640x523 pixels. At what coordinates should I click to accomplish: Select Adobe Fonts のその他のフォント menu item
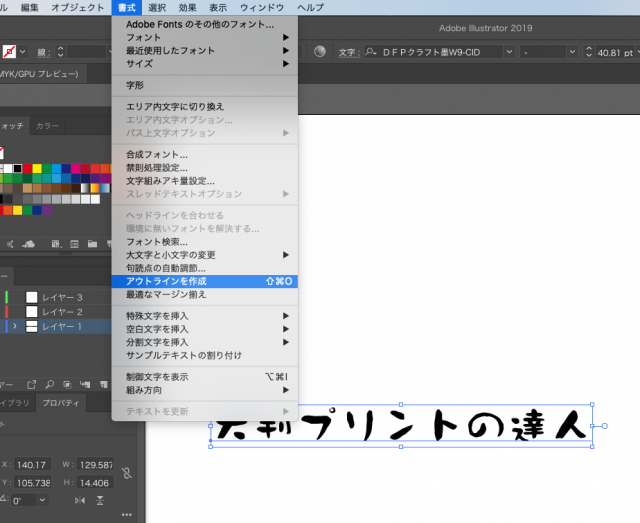[204, 24]
